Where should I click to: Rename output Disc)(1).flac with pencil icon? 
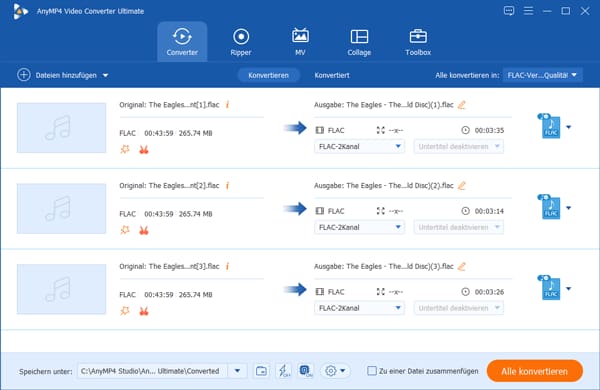point(462,104)
